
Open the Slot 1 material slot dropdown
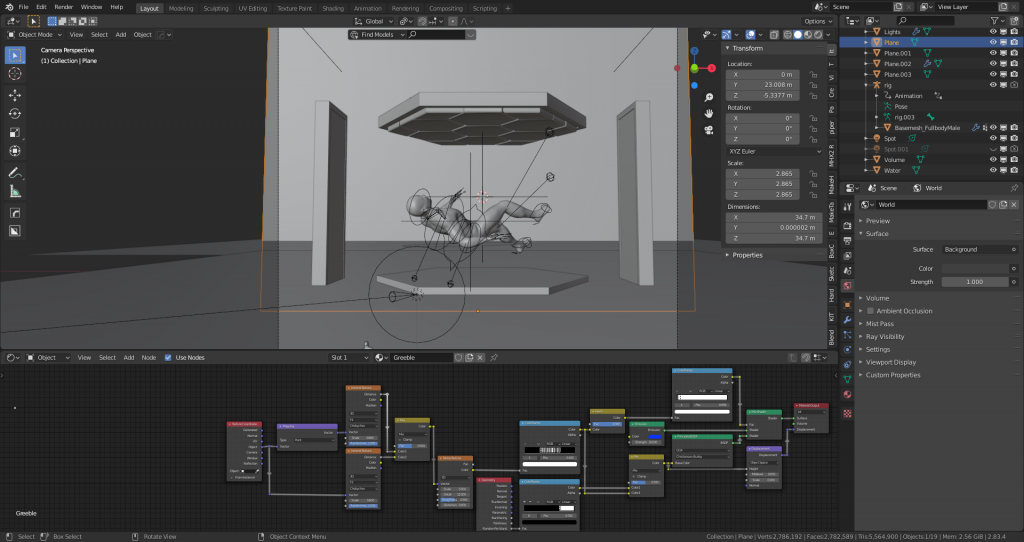pyautogui.click(x=349, y=358)
